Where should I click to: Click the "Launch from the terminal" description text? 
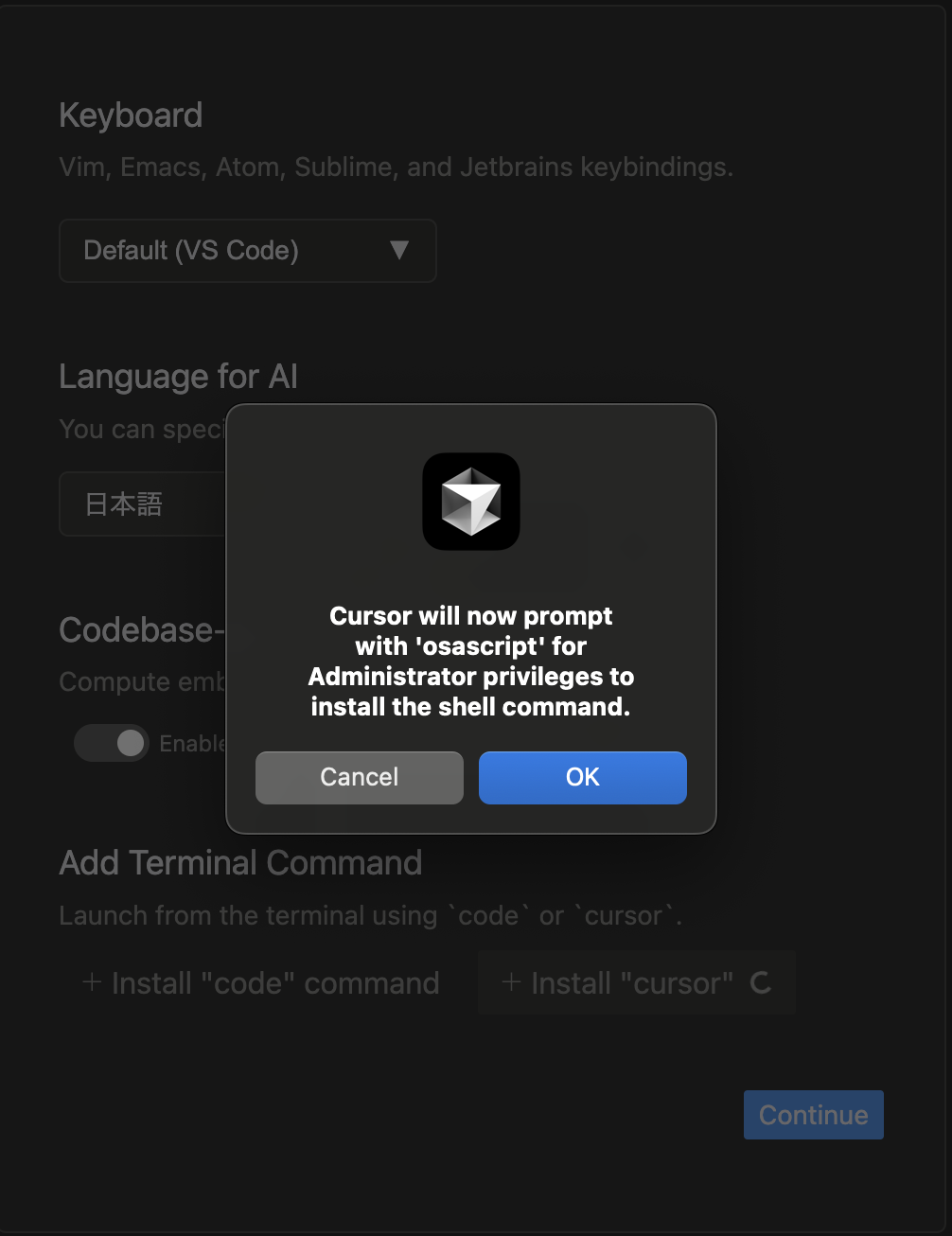click(371, 916)
